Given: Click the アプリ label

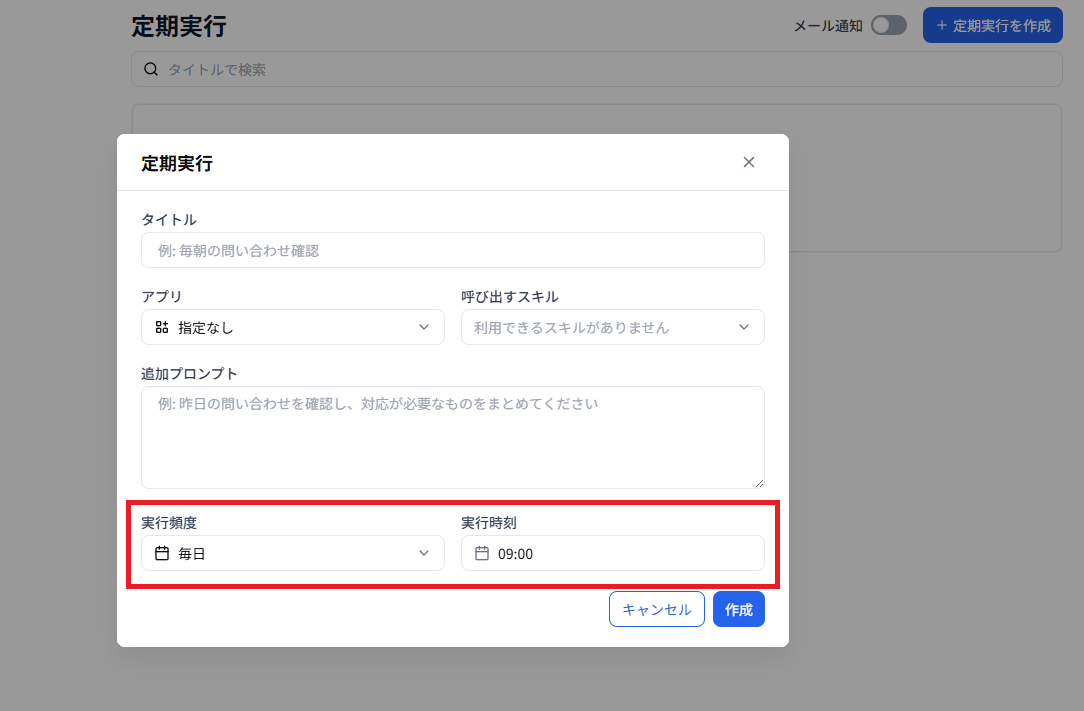Looking at the screenshot, I should click(162, 297).
